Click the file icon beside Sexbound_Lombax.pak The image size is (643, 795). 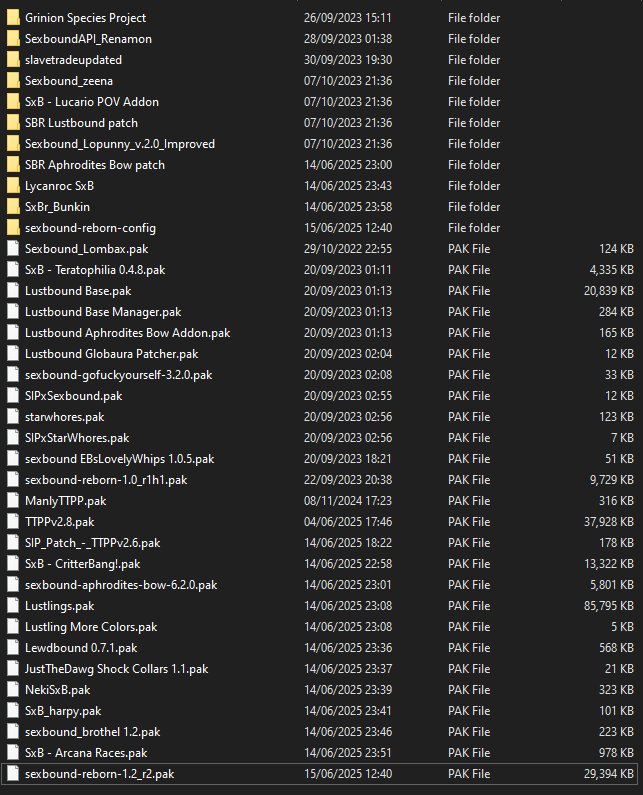(13, 249)
